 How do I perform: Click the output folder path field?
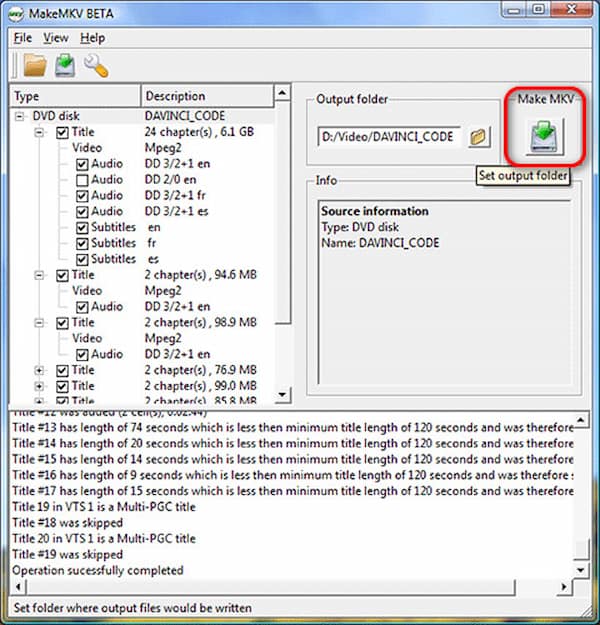coord(388,136)
